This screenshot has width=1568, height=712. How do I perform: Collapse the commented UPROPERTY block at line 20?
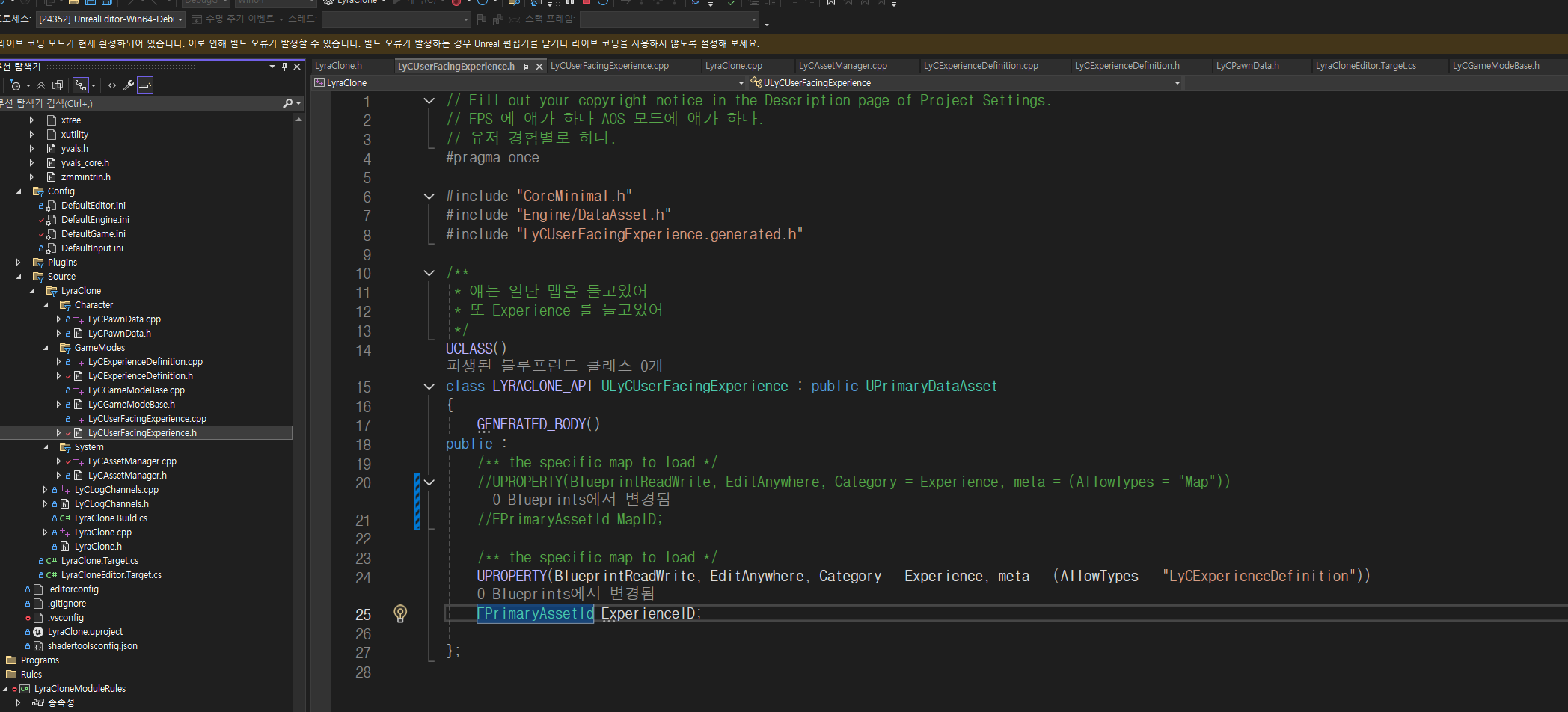tap(429, 482)
